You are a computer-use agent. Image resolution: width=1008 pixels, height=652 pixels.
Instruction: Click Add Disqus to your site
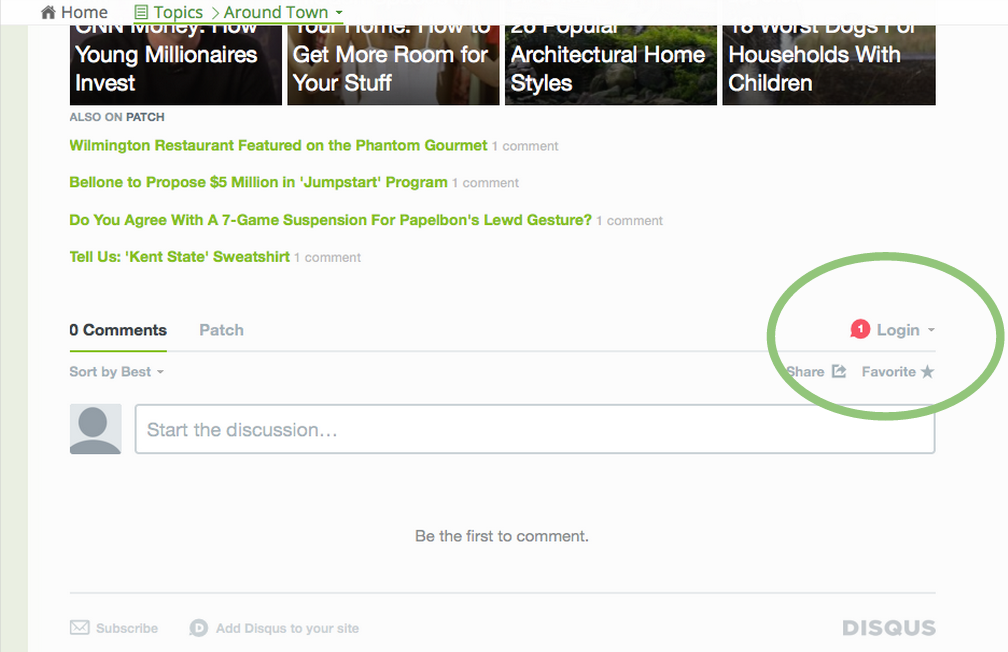coord(287,628)
